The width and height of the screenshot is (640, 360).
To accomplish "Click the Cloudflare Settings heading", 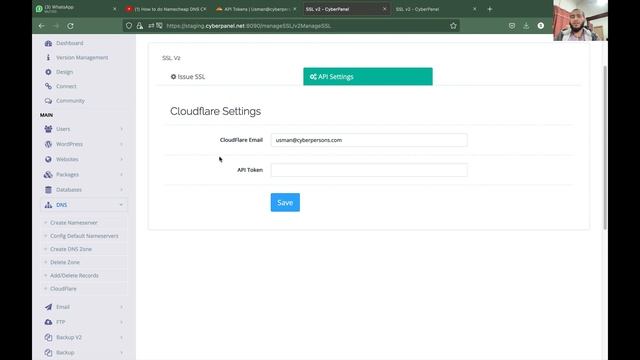I will pyautogui.click(x=216, y=111).
